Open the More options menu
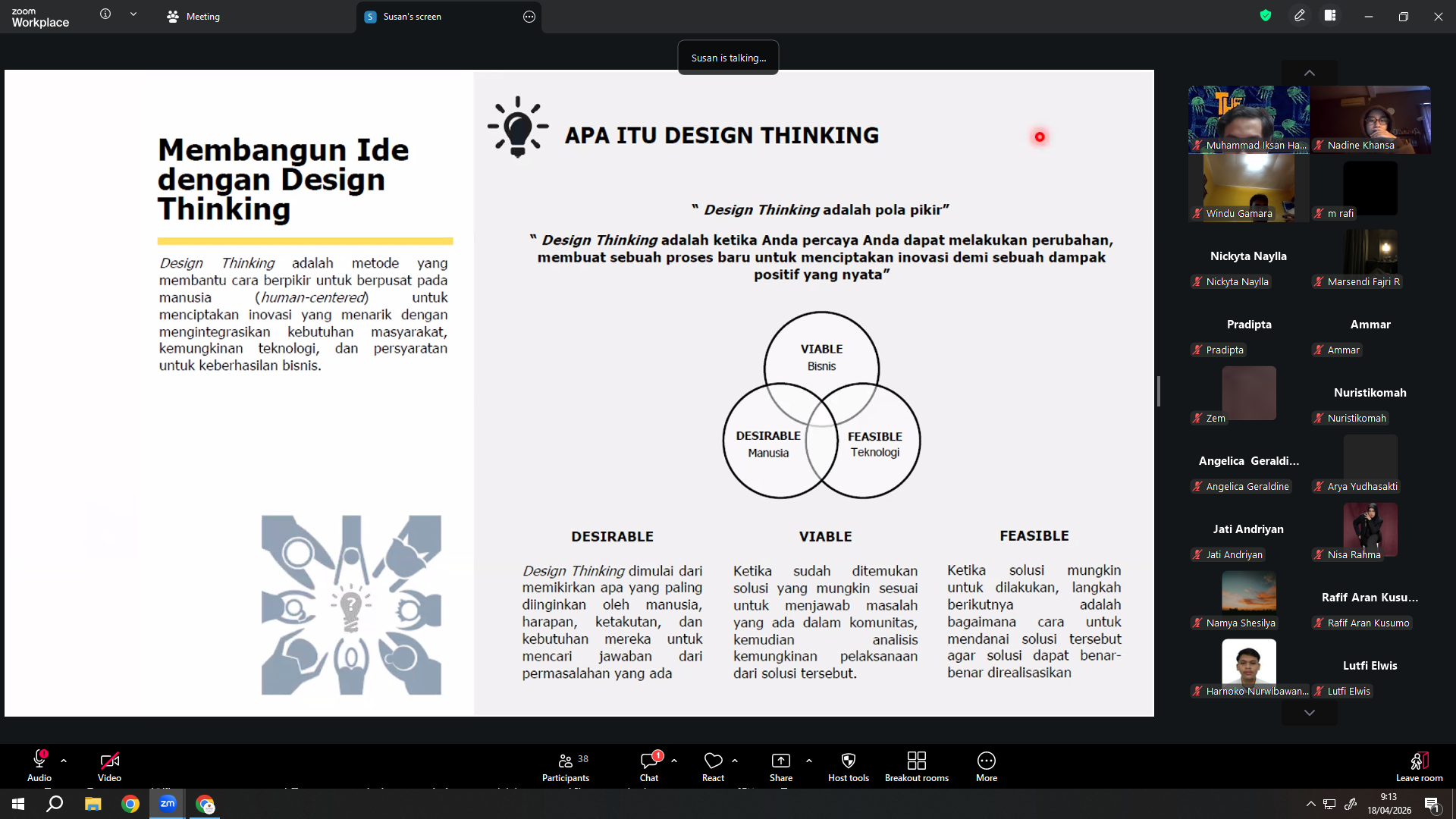Image resolution: width=1456 pixels, height=819 pixels. coord(987,766)
